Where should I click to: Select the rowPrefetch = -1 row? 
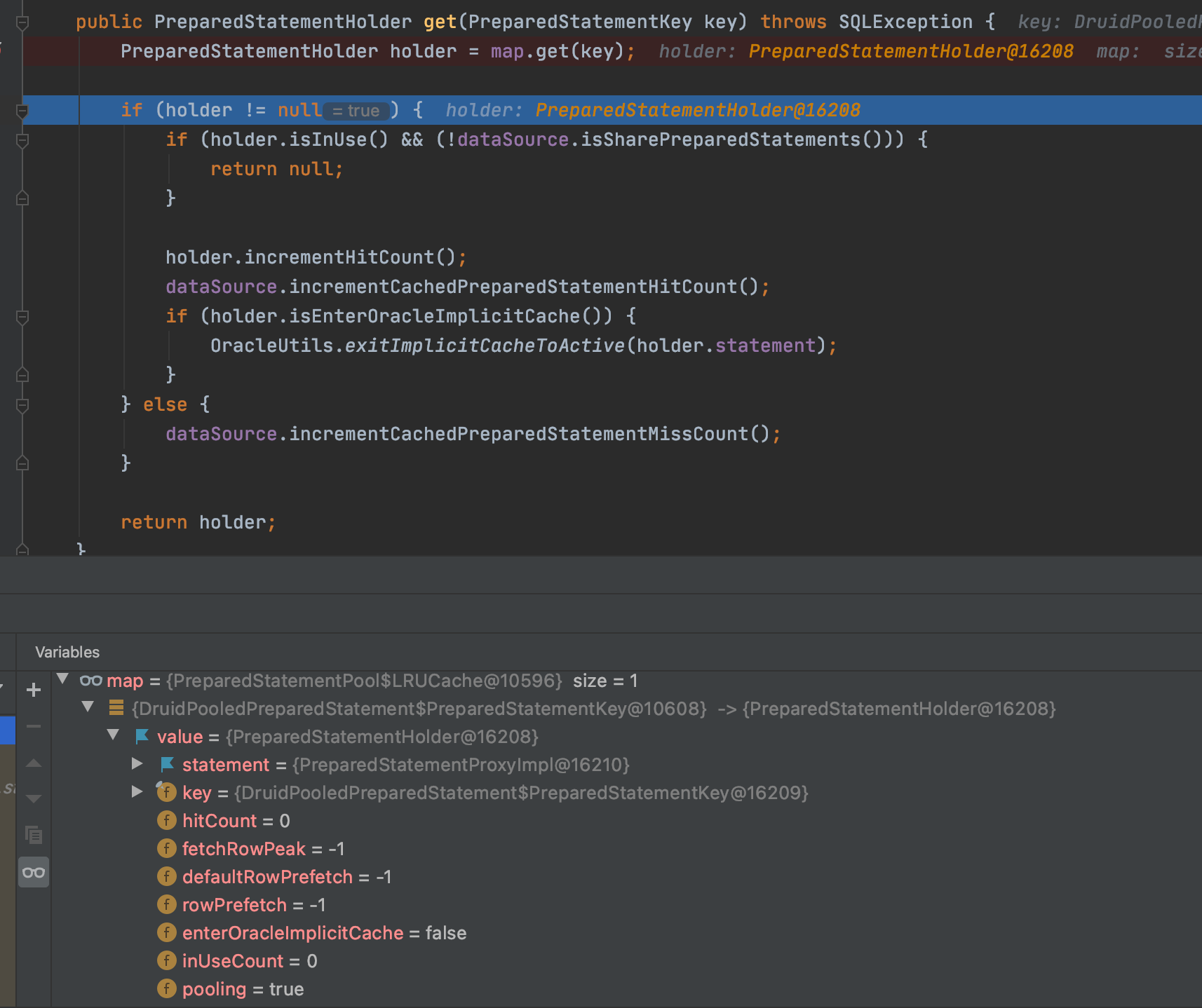pos(626,905)
